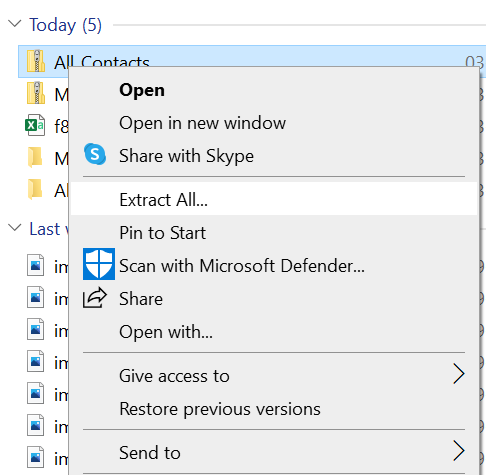Select the second zipped folder icon

[36, 93]
